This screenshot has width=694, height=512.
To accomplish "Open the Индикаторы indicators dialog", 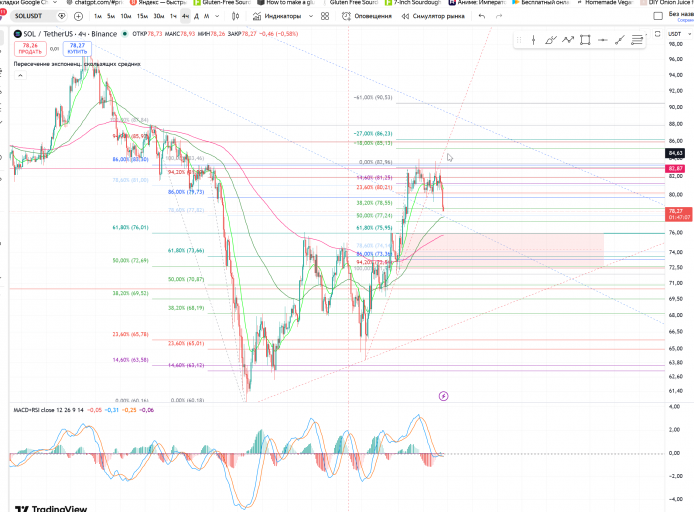I will (x=278, y=16).
